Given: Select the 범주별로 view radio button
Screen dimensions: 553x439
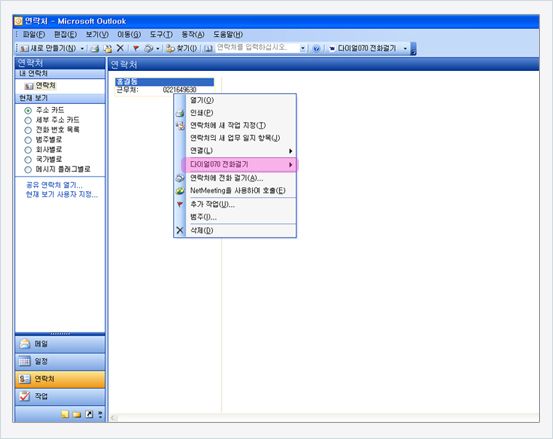Looking at the screenshot, I should tap(28, 140).
